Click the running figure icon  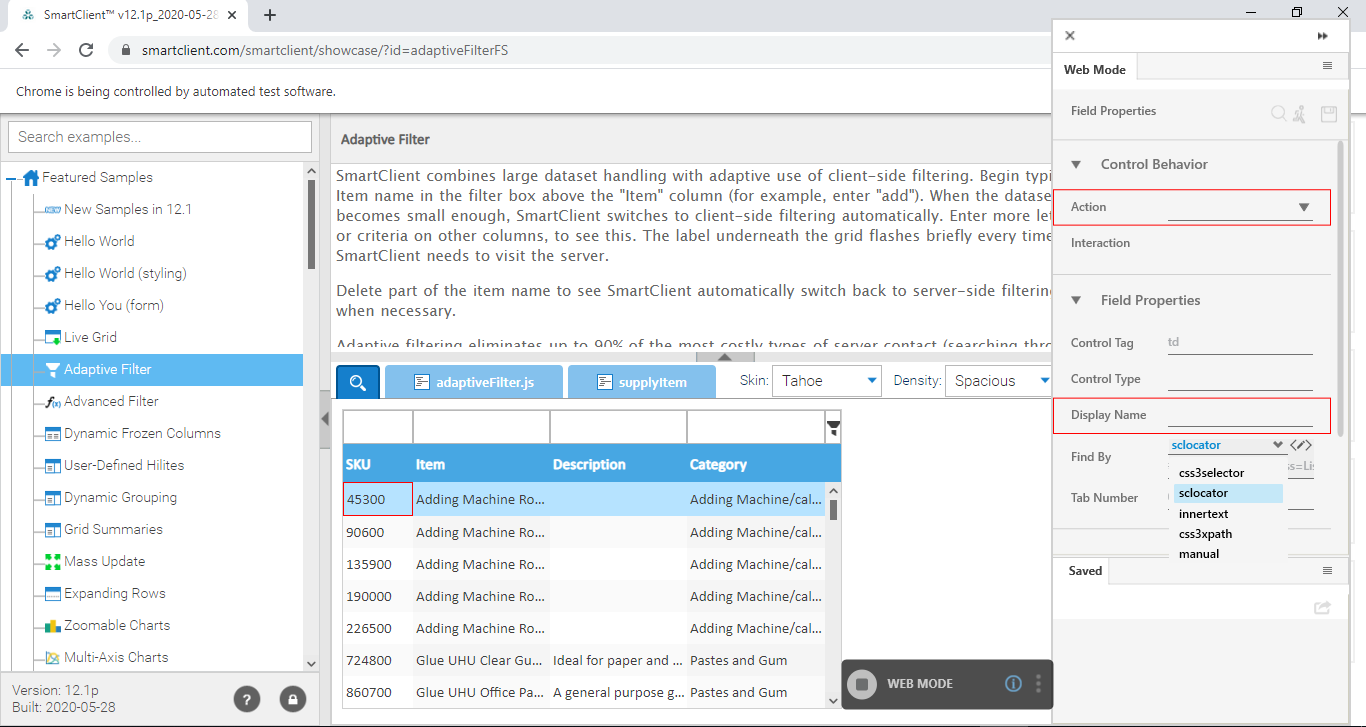click(x=1299, y=114)
